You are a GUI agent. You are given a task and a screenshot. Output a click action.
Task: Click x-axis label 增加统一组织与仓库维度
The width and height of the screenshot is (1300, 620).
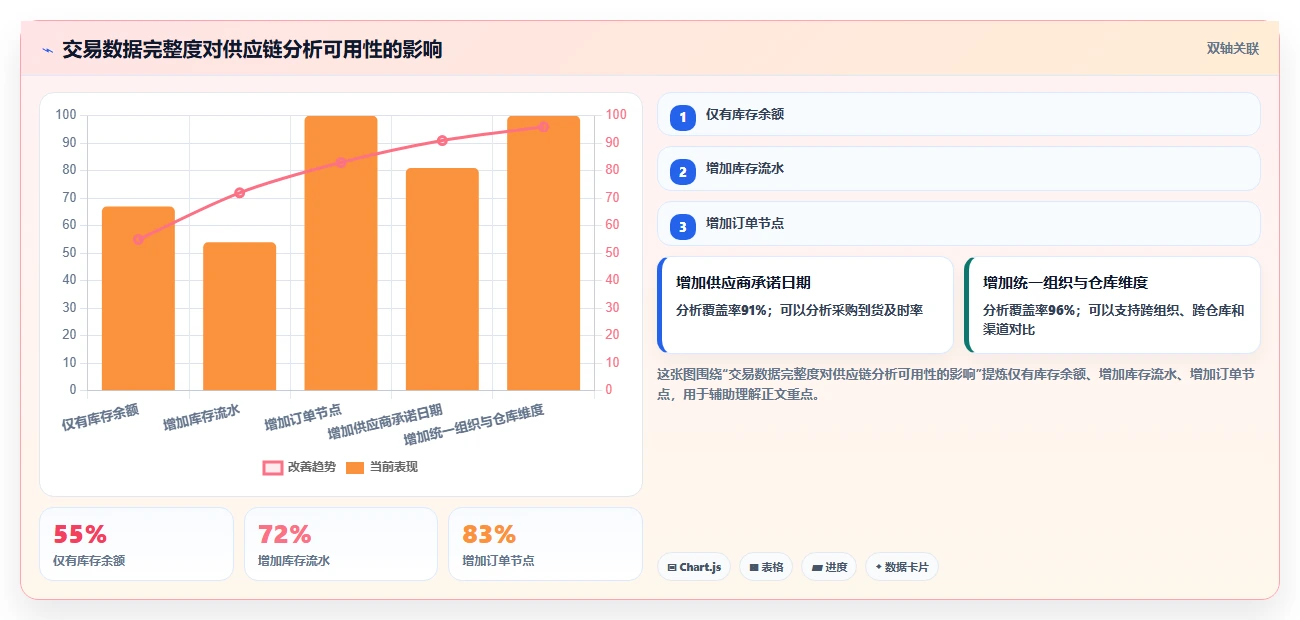point(474,425)
